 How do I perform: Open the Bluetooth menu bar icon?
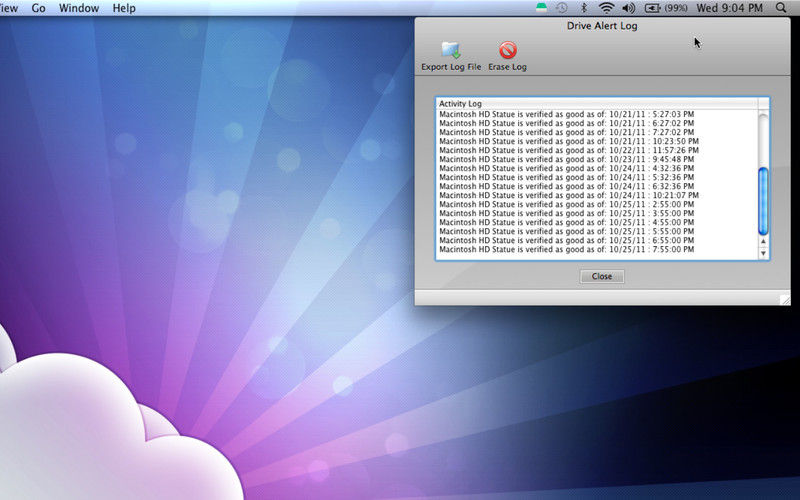(x=585, y=8)
